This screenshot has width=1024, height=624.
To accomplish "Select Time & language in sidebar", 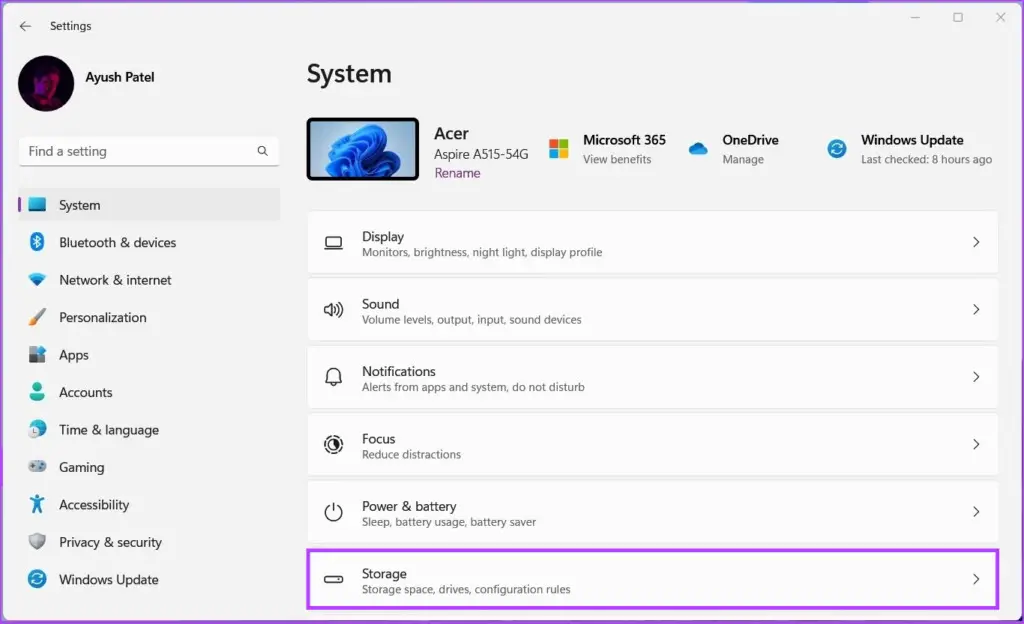I will coord(108,430).
